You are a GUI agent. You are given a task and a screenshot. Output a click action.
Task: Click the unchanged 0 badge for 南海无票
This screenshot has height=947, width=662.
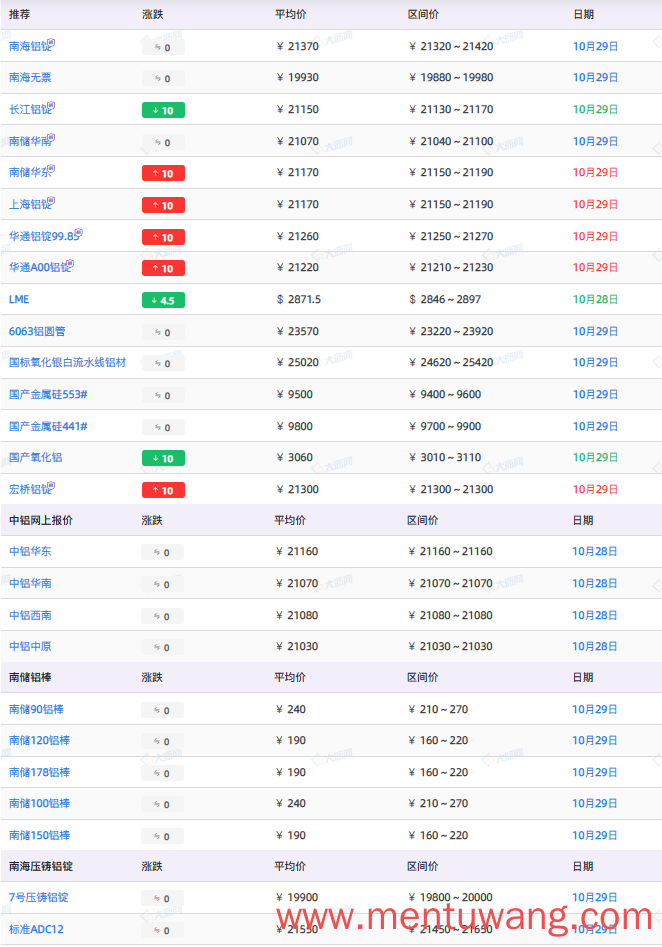(x=163, y=79)
